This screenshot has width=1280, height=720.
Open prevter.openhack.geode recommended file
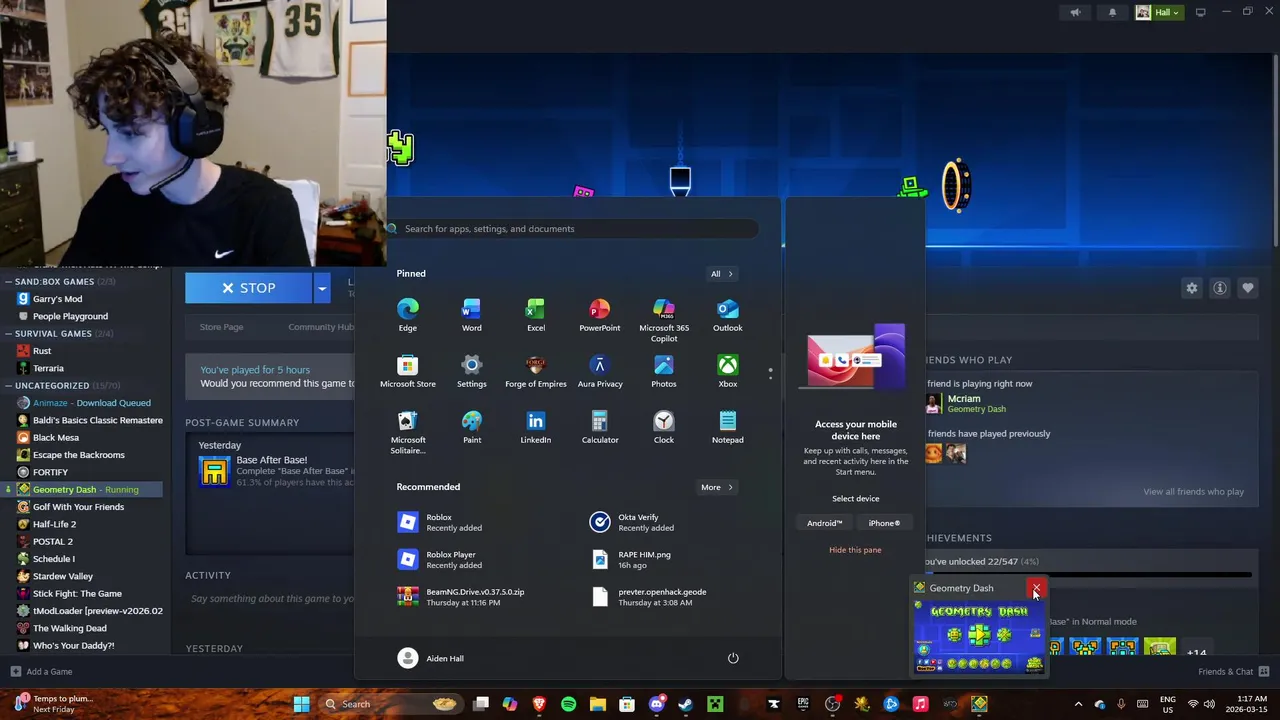650,597
